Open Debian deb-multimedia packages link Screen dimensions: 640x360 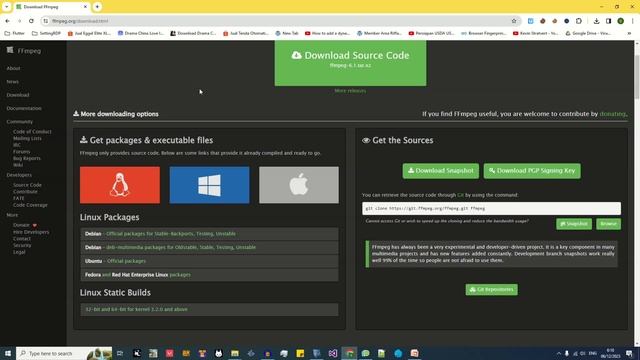pyautogui.click(x=181, y=247)
